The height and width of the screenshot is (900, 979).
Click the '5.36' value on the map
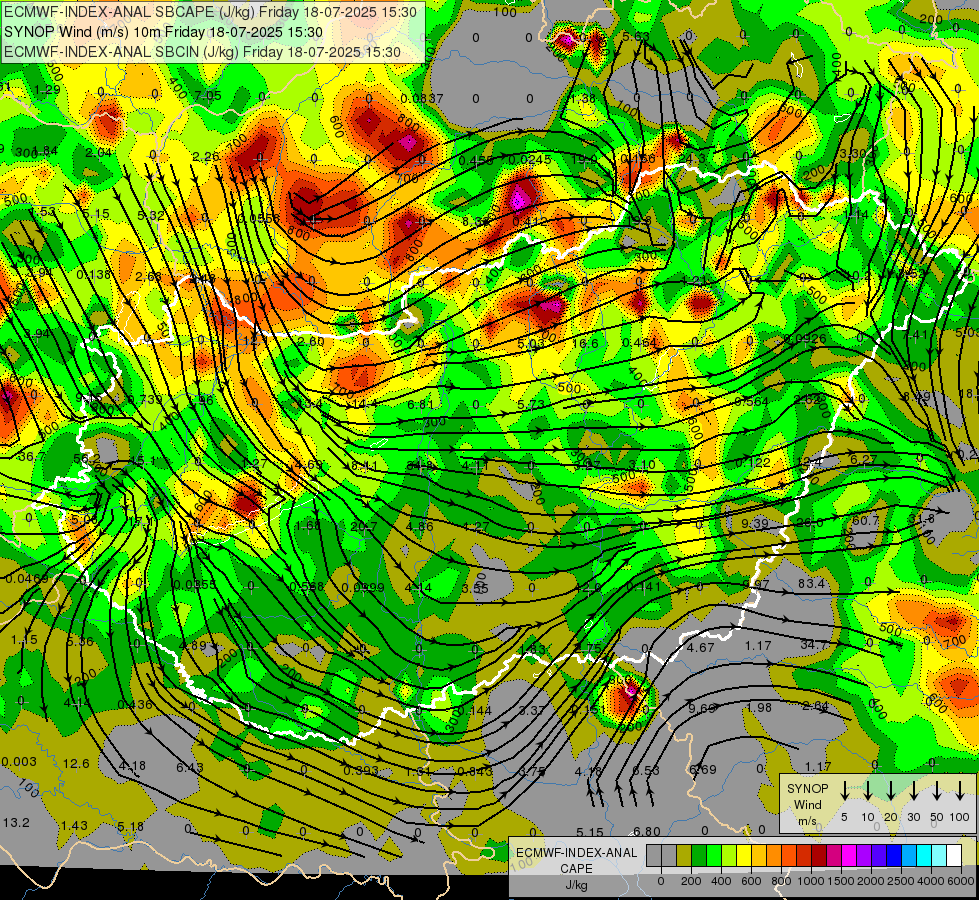[x=80, y=641]
